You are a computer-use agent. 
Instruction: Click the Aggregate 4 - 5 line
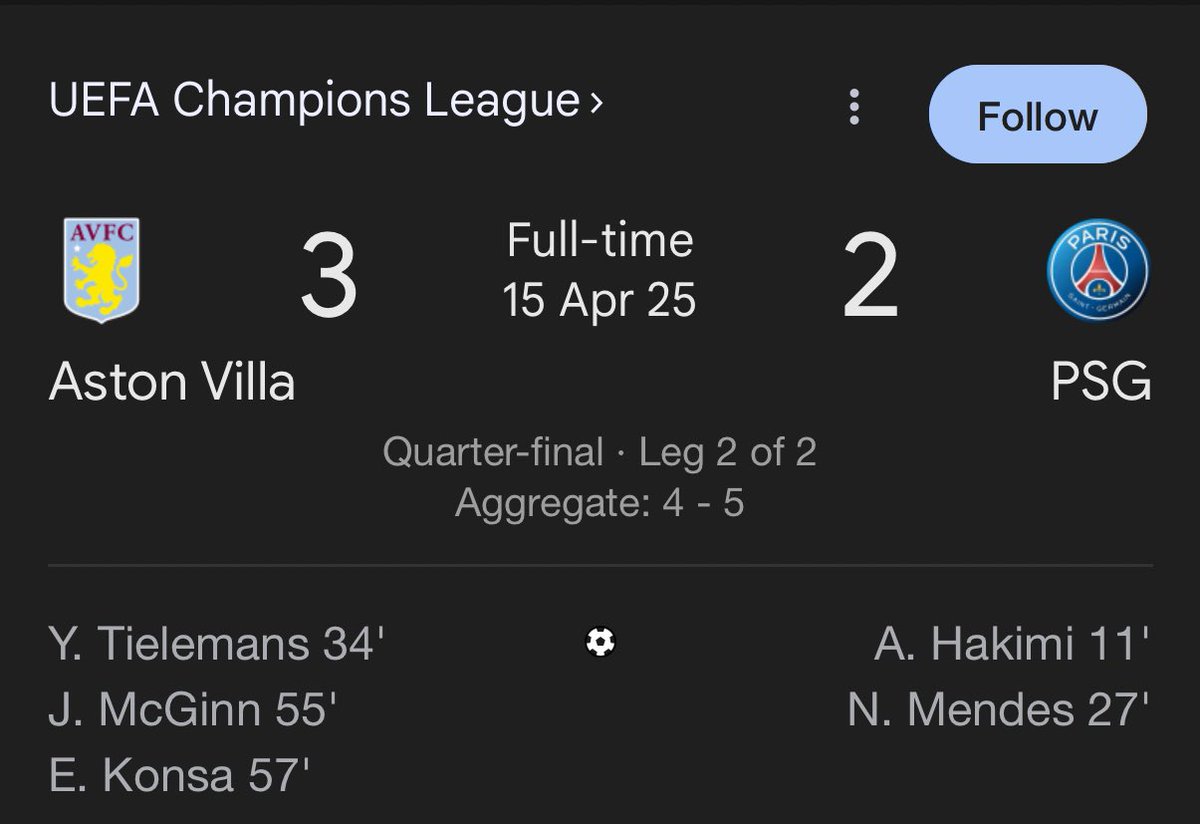click(600, 503)
